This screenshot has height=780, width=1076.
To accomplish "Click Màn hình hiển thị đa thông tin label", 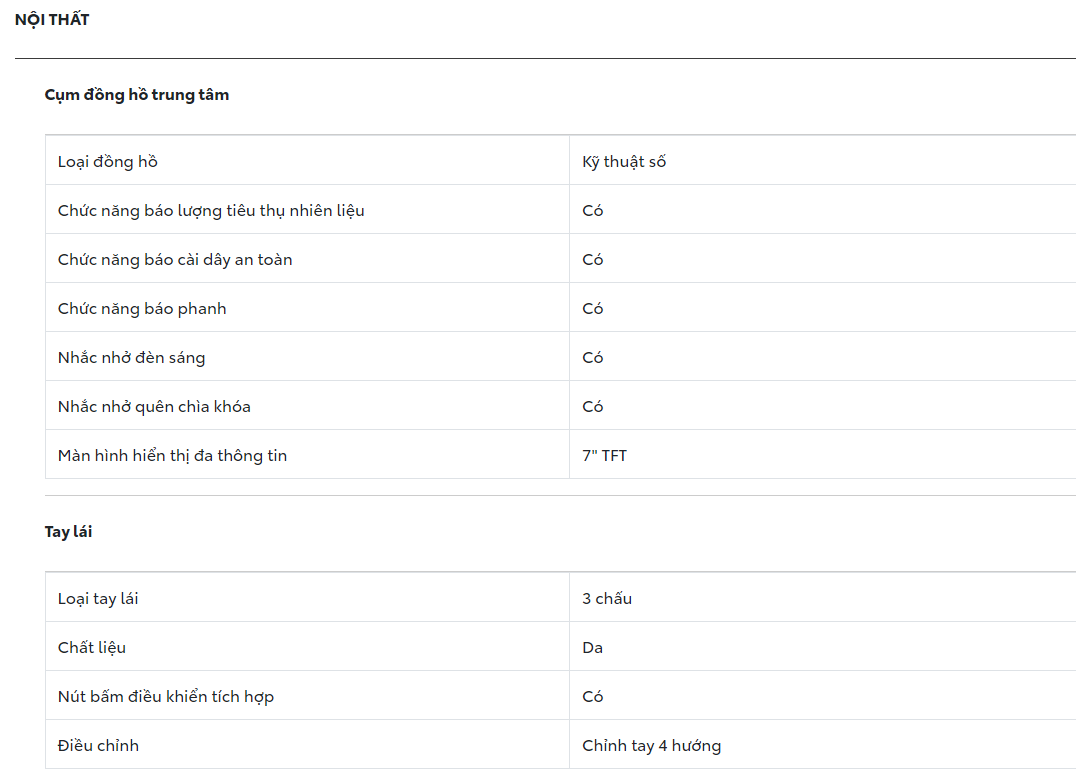I will tap(172, 456).
